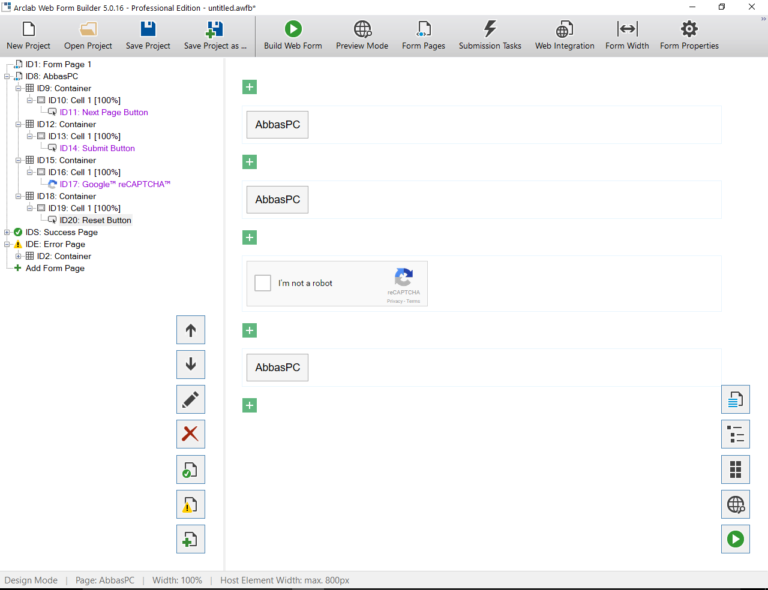Click the right-side grid squares button
Screen dimensions: 768x590
pyautogui.click(x=735, y=470)
